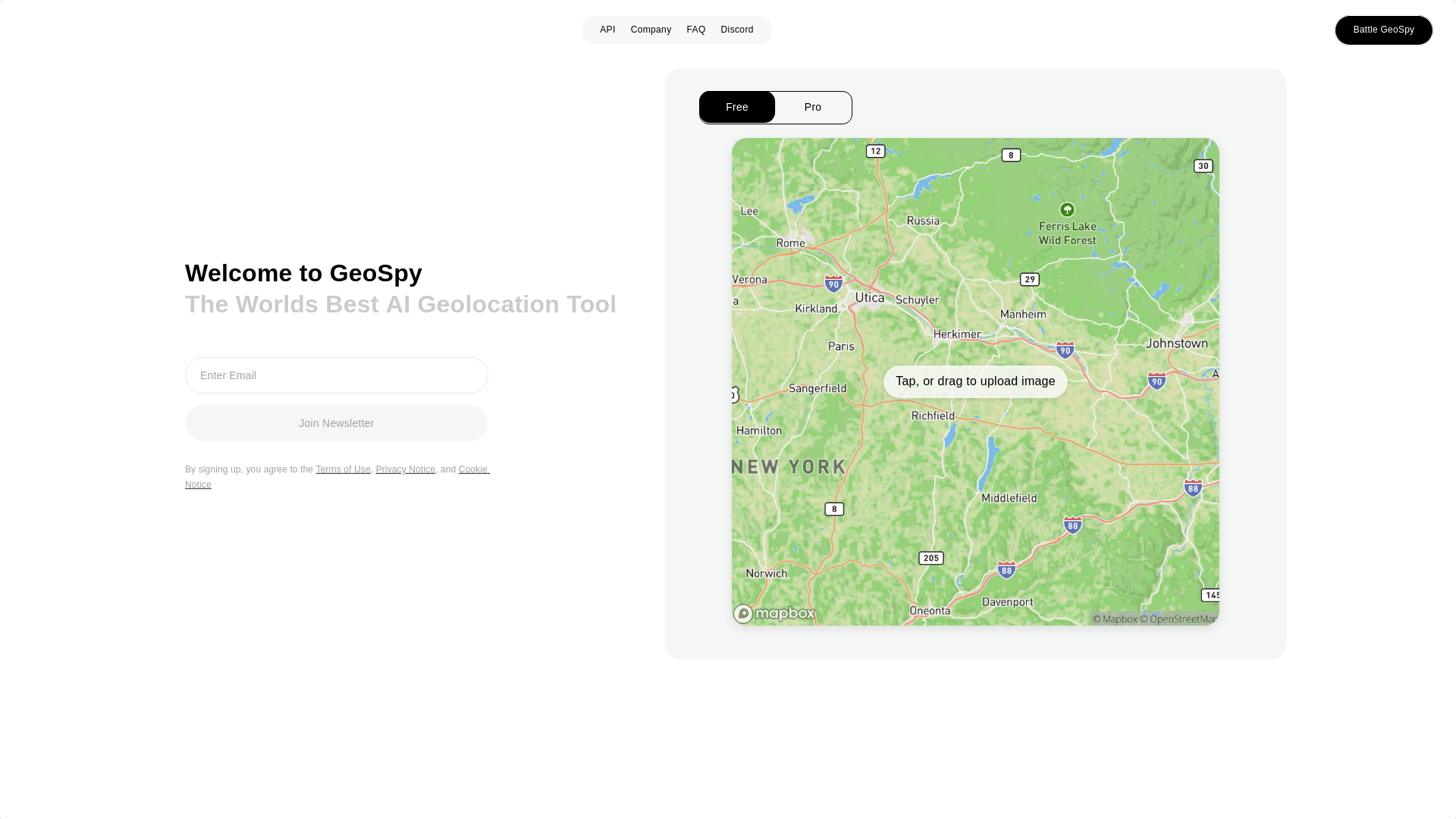Image resolution: width=1456 pixels, height=819 pixels.
Task: Click the Kirkland label on map
Action: point(816,309)
